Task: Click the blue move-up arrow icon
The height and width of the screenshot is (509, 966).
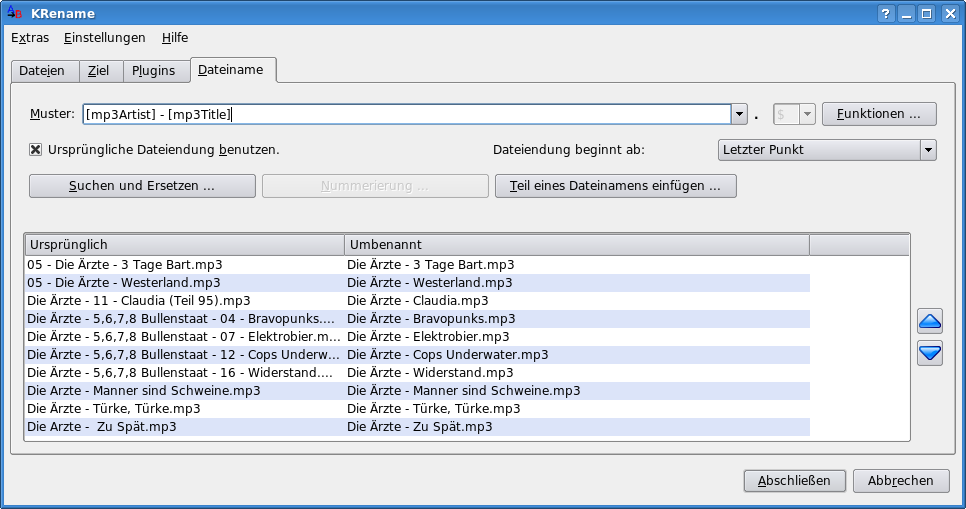Action: 929,321
